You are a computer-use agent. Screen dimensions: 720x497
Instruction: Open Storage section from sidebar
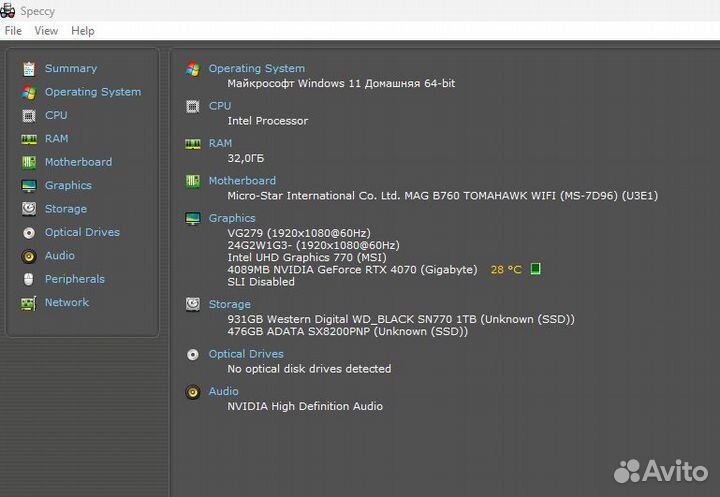click(66, 209)
